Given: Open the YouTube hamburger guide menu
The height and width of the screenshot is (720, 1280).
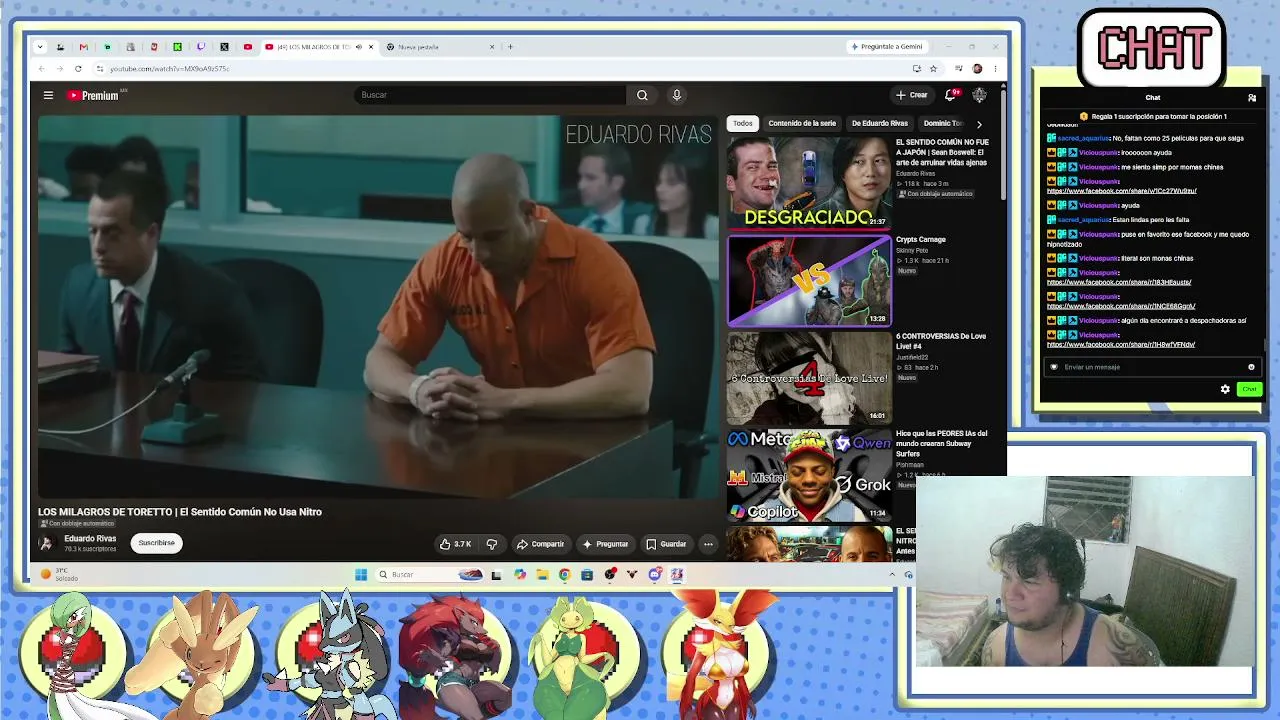Looking at the screenshot, I should tap(48, 95).
